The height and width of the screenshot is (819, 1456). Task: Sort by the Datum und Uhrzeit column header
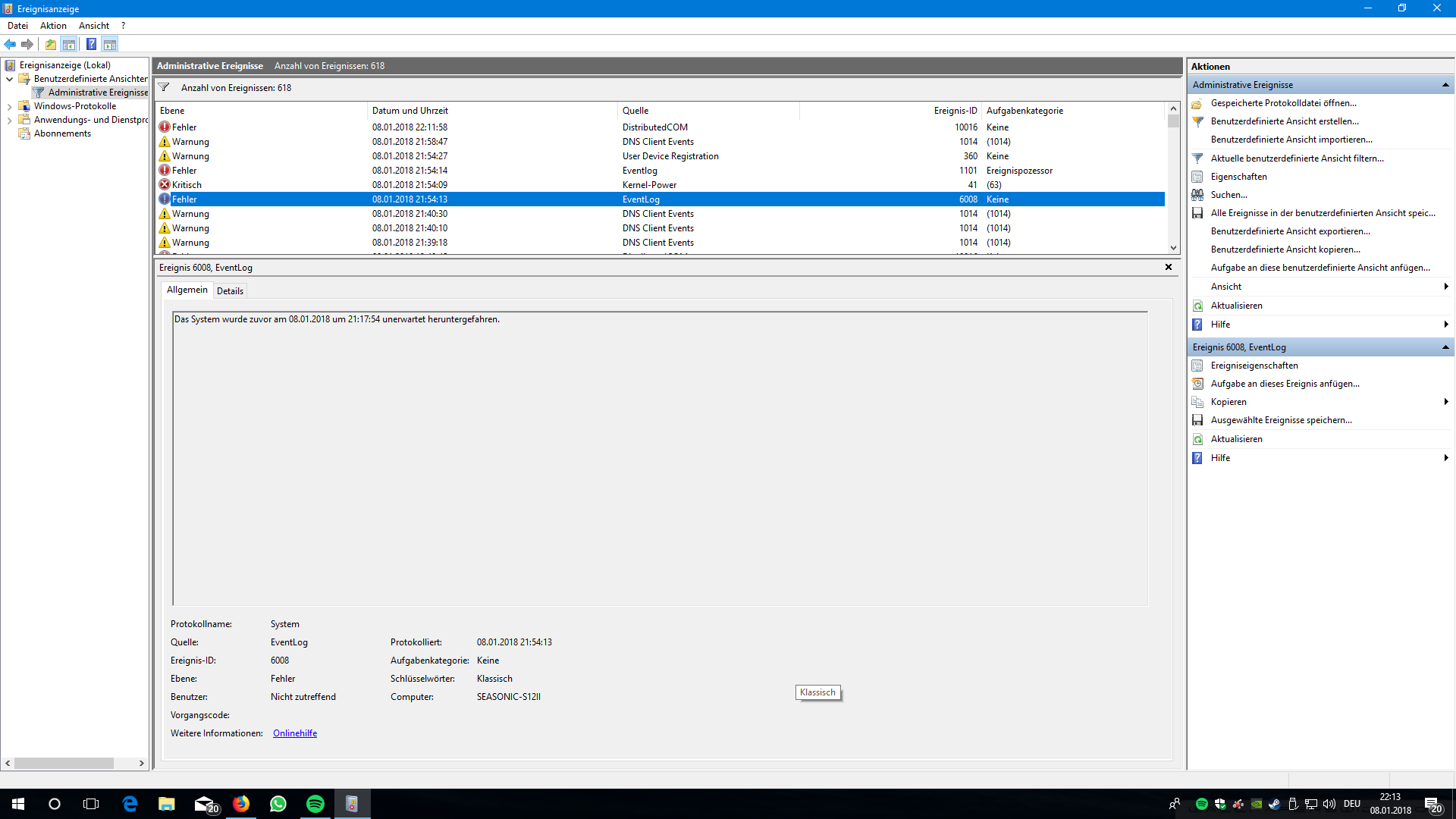tap(410, 111)
